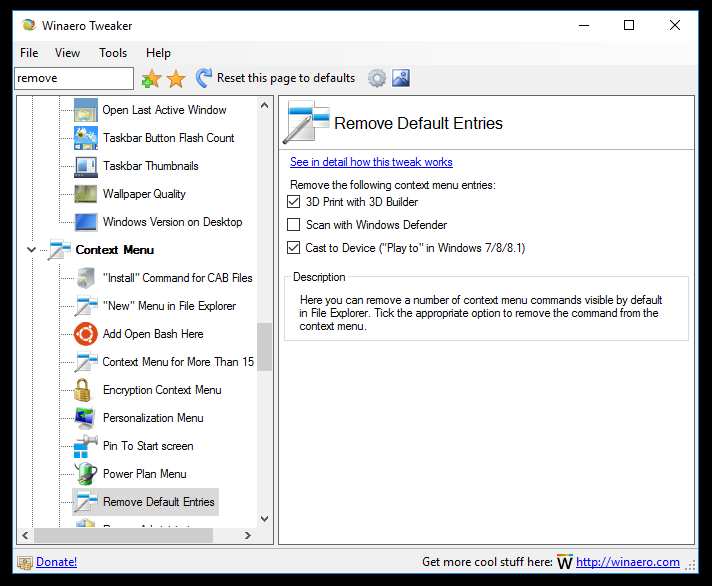Open the View menu
The width and height of the screenshot is (712, 586).
click(67, 53)
